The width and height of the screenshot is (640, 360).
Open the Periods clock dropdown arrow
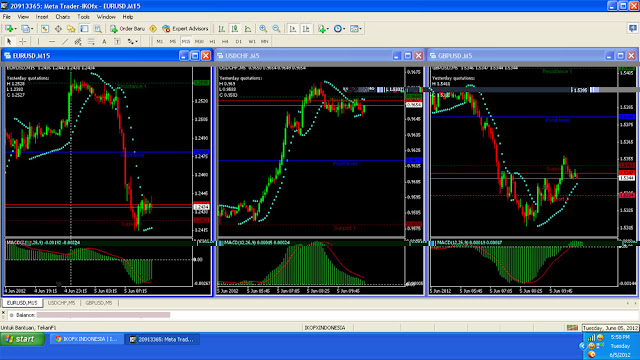click(344, 29)
